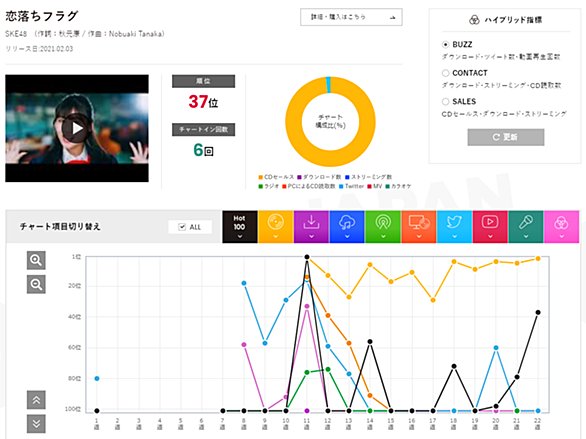Select the BUZZ hybrid indicator
586x439 pixels.
[445, 44]
